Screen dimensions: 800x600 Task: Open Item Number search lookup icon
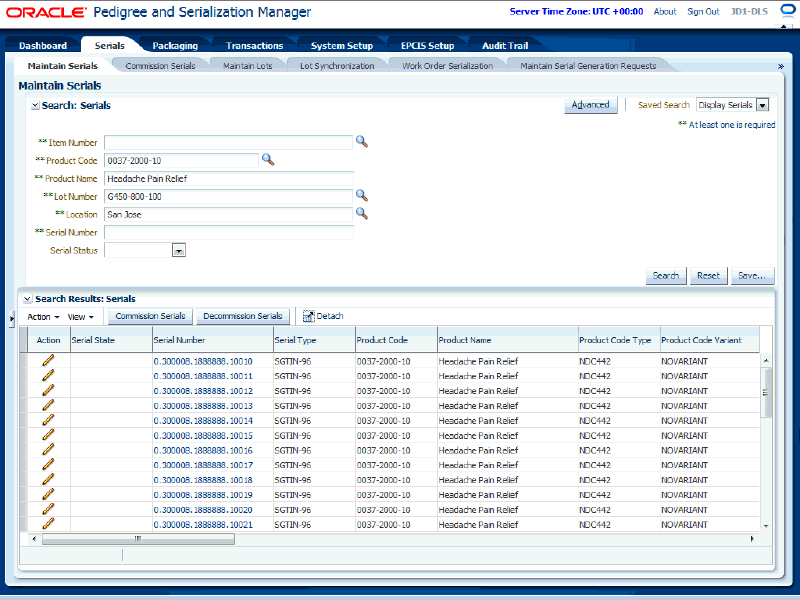pyautogui.click(x=362, y=142)
